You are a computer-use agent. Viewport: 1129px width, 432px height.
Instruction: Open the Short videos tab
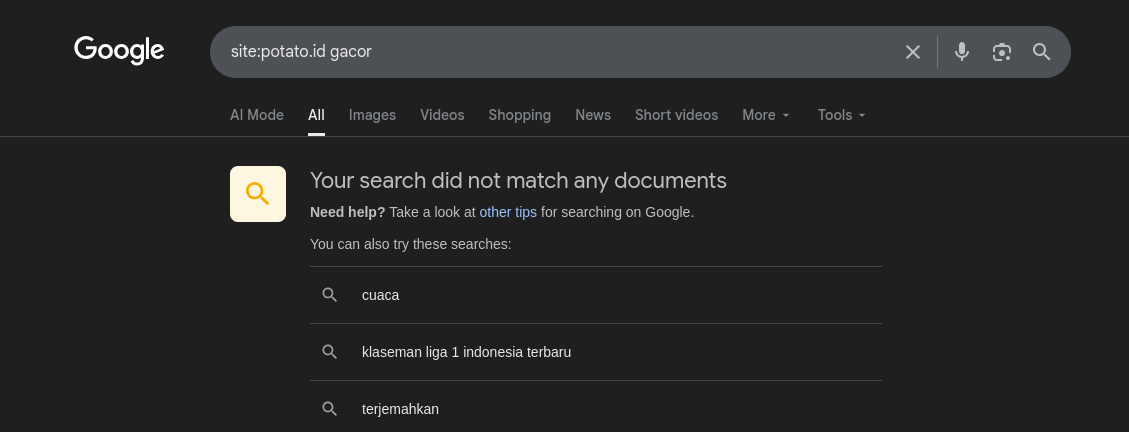tap(676, 115)
